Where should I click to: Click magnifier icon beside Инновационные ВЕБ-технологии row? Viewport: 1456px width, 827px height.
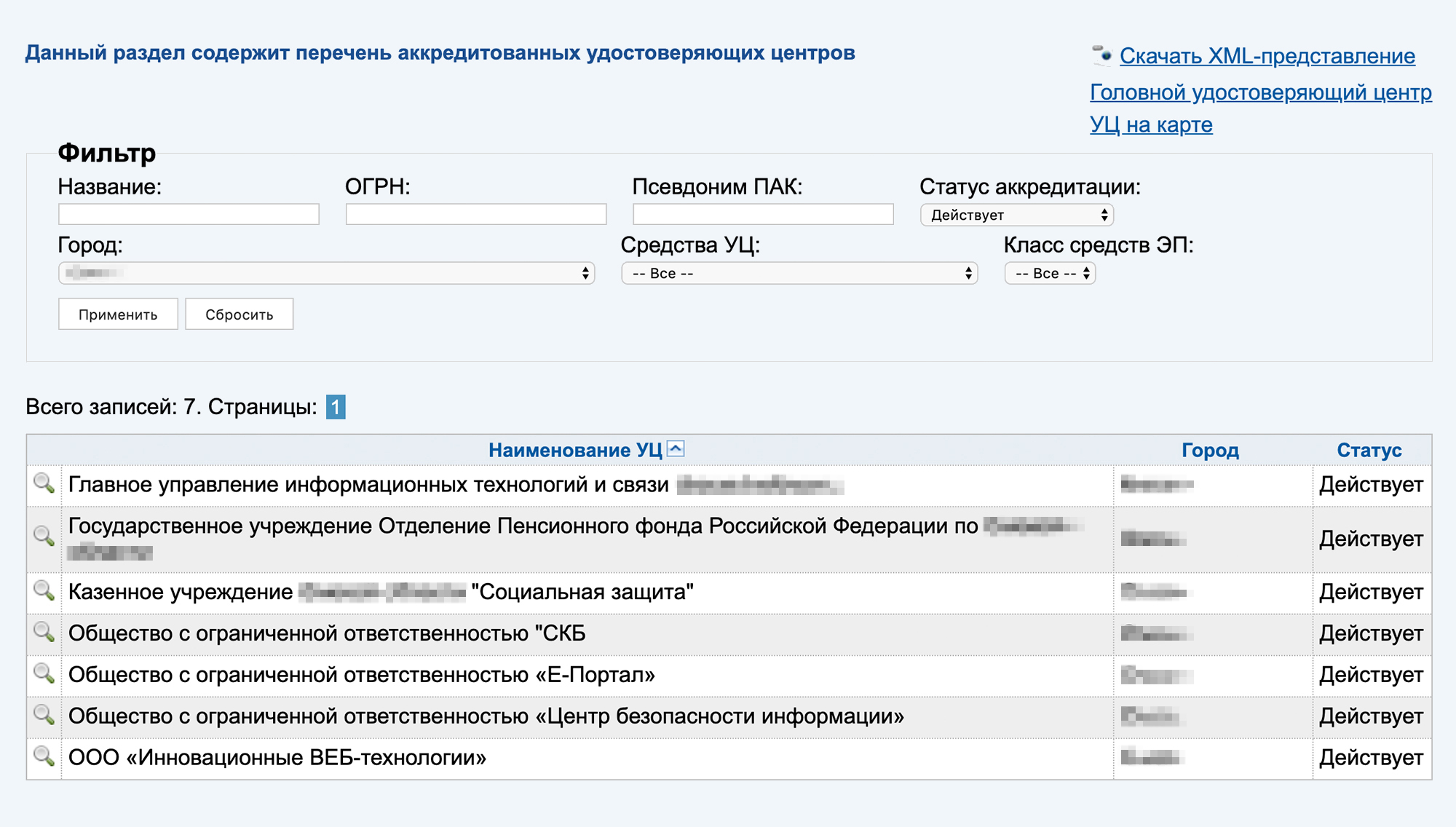pyautogui.click(x=44, y=756)
